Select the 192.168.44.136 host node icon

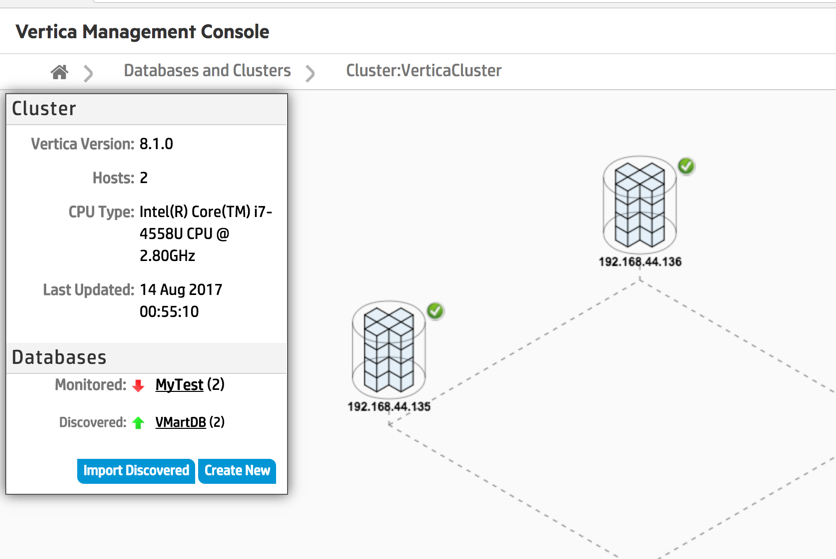(x=639, y=205)
